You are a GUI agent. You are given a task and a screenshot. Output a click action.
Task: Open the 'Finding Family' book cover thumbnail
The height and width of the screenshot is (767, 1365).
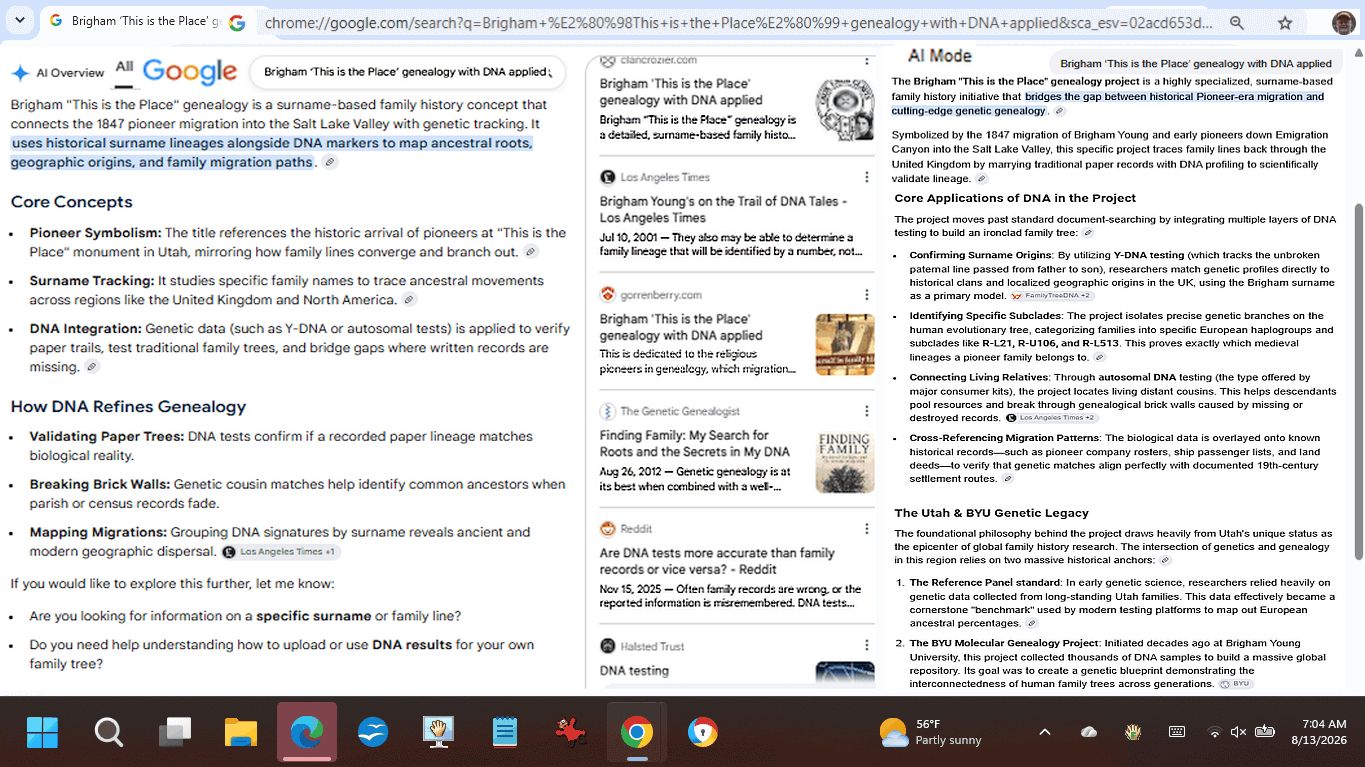click(x=845, y=461)
